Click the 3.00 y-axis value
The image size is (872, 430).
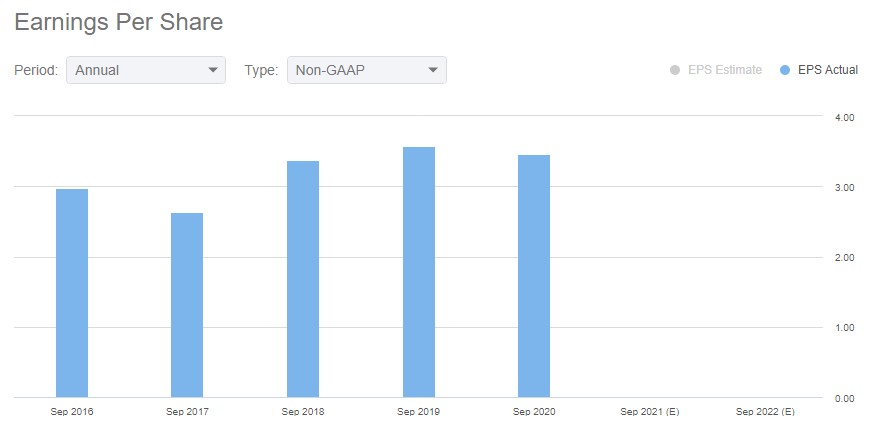point(846,188)
